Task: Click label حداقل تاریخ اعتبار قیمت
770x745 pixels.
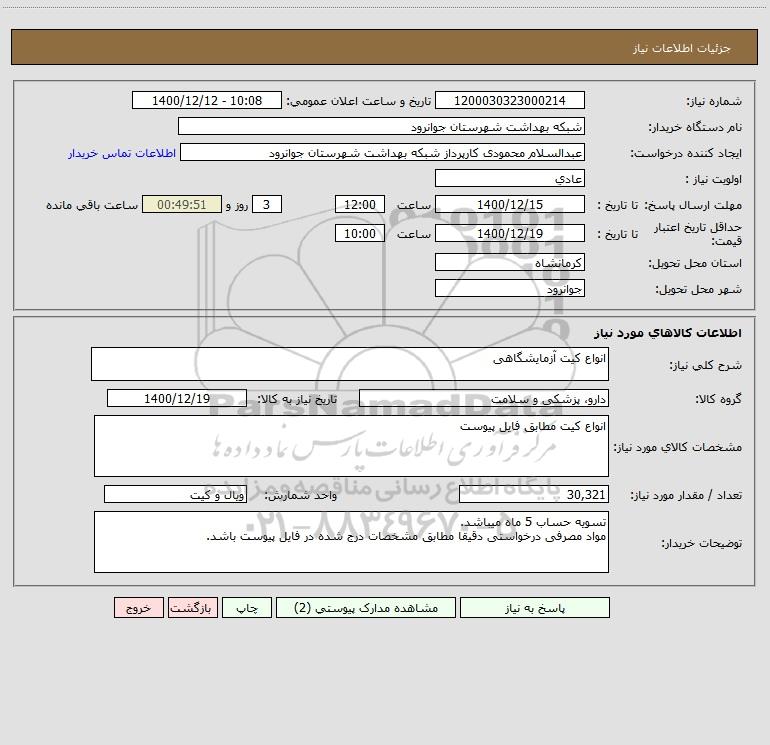Action: [x=698, y=234]
